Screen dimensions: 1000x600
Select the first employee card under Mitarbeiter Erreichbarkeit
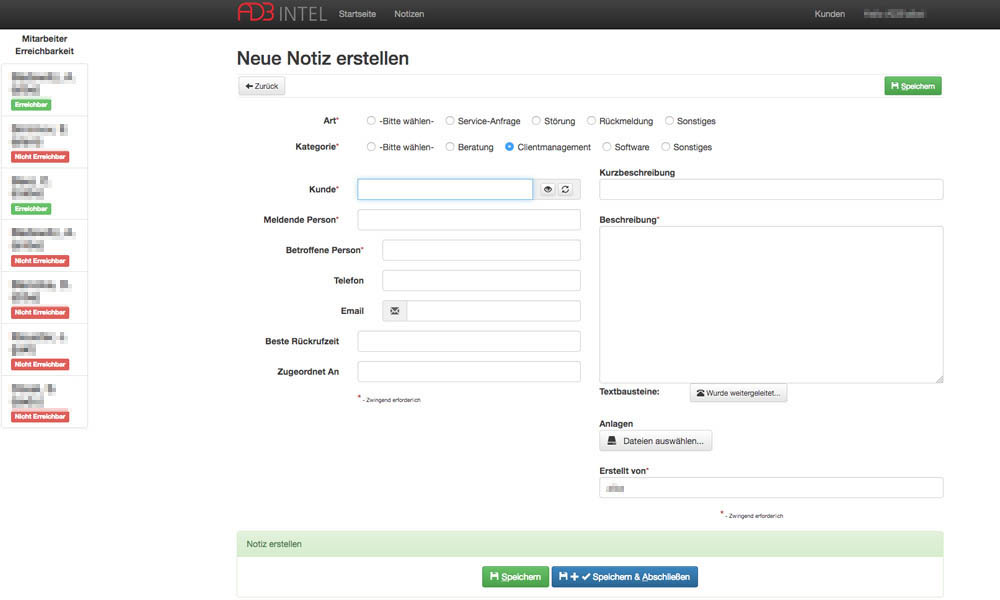tap(44, 88)
